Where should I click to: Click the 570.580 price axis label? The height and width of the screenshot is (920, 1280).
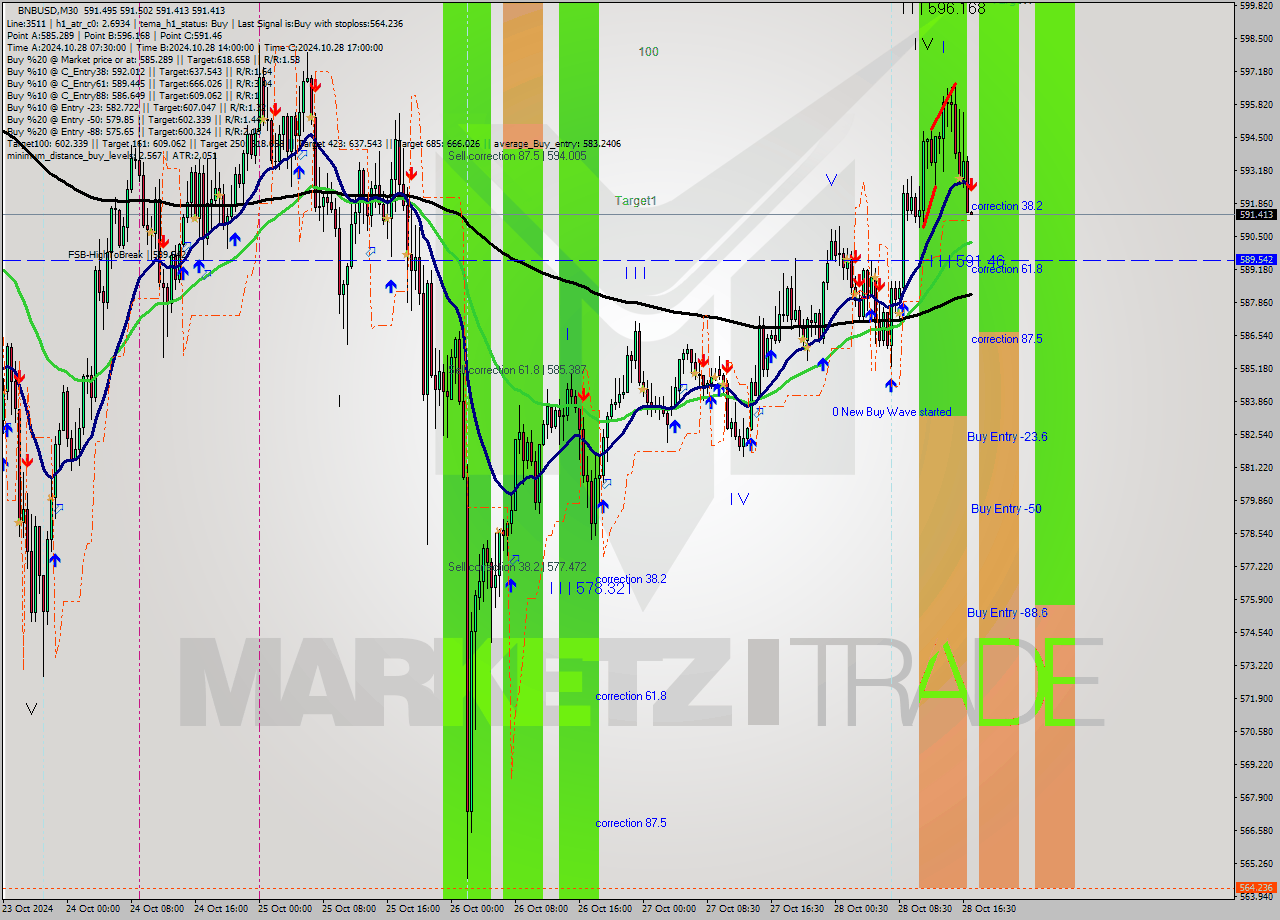tap(1257, 732)
